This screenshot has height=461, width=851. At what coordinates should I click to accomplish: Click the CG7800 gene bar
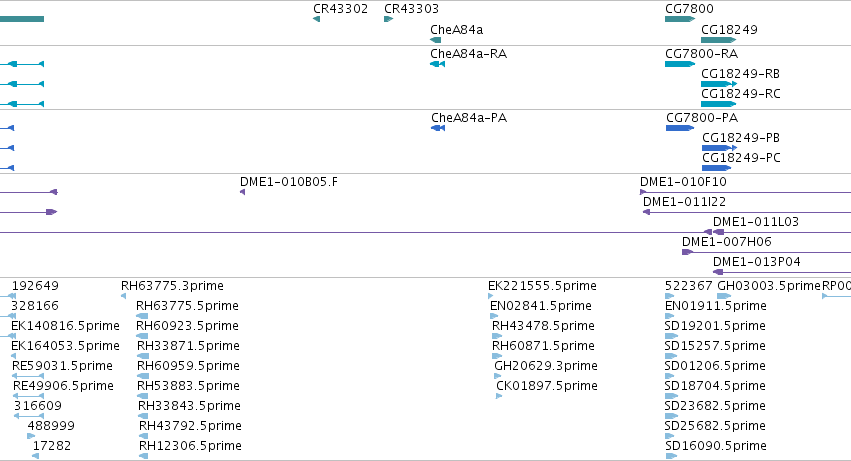(x=680, y=19)
